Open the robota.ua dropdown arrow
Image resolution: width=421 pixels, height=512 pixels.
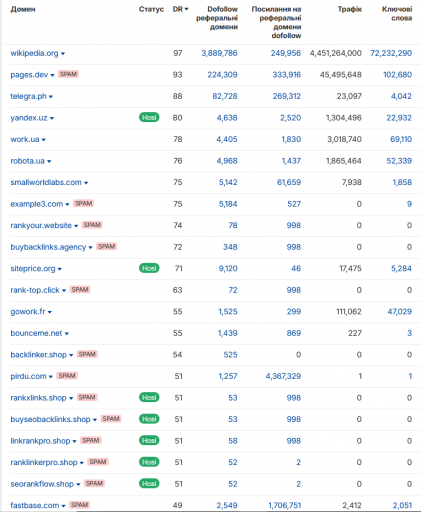point(49,162)
